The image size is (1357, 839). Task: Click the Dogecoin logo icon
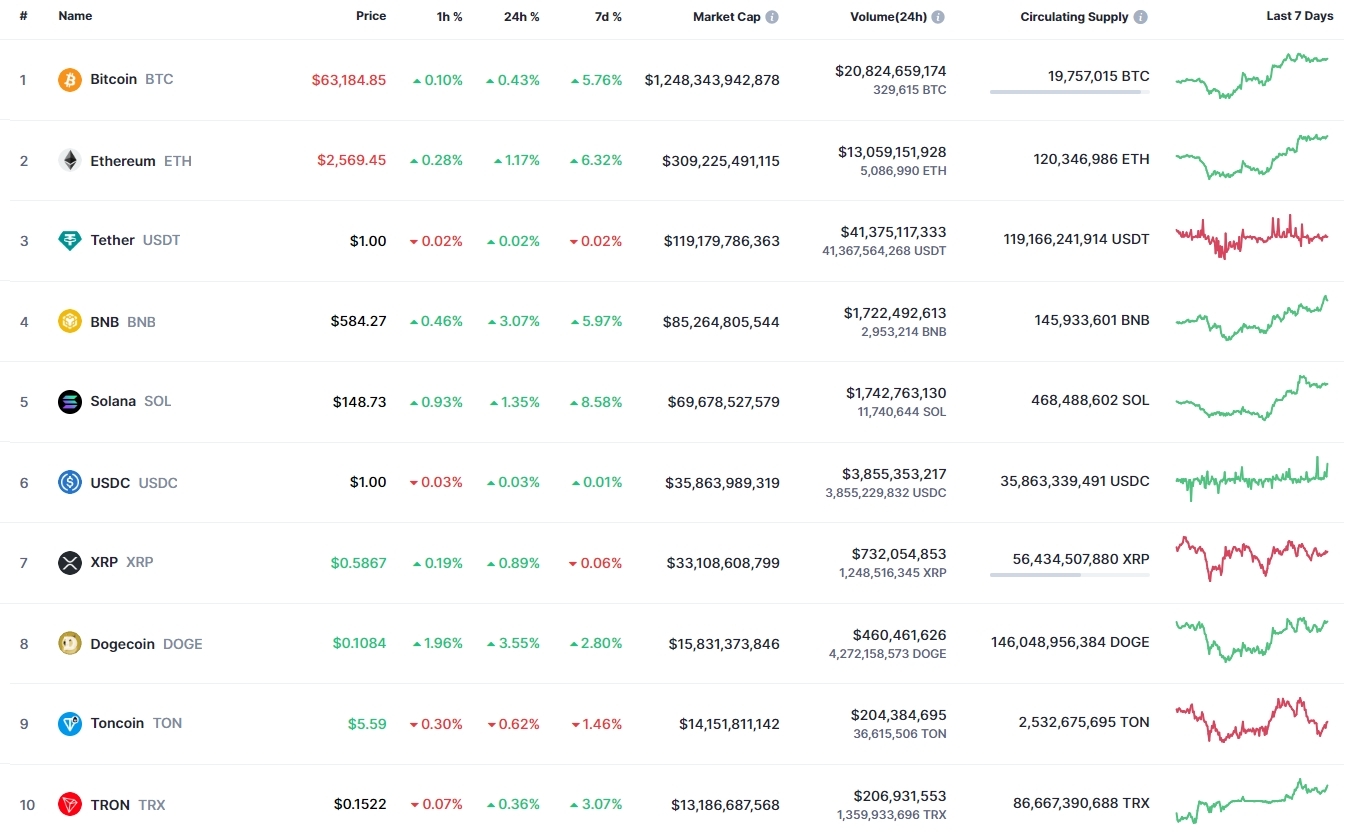[70, 644]
